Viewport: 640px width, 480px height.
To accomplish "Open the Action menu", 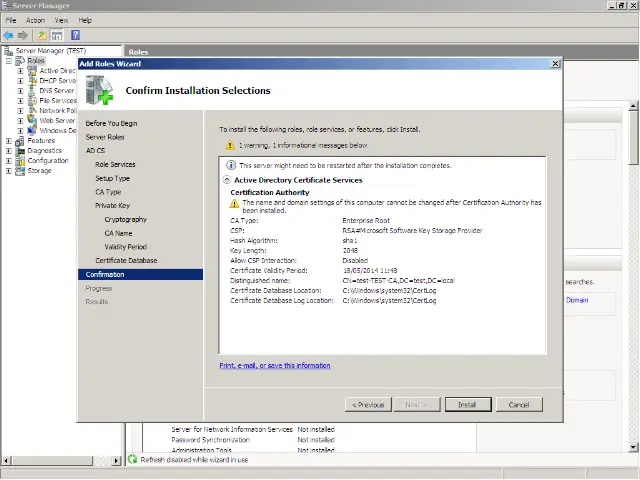I will [36, 20].
